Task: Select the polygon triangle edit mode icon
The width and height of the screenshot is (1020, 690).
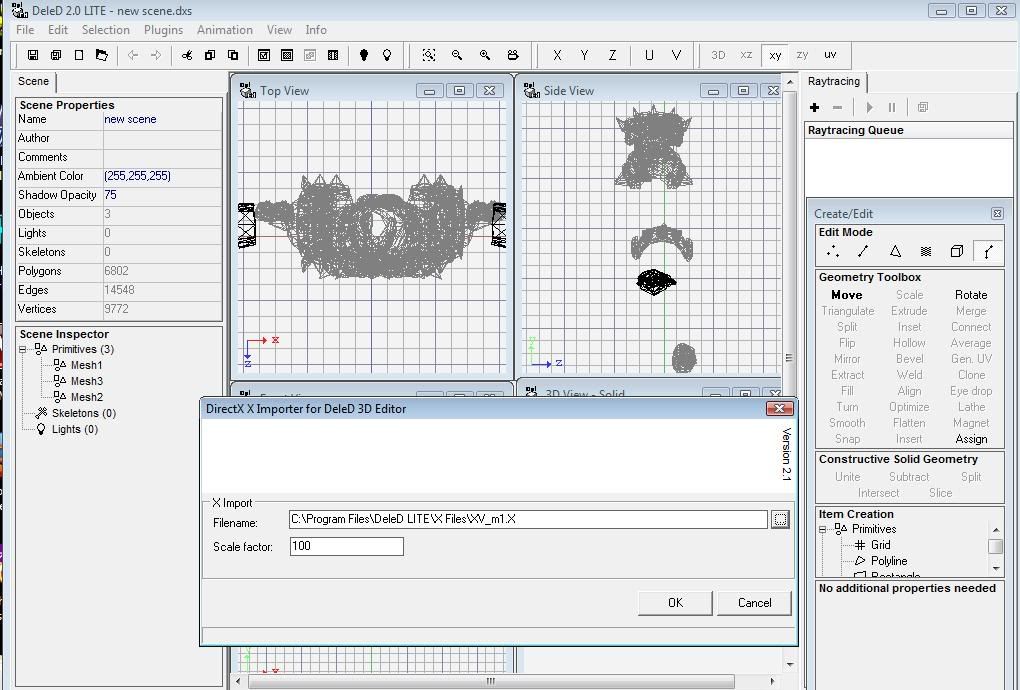Action: click(x=895, y=252)
